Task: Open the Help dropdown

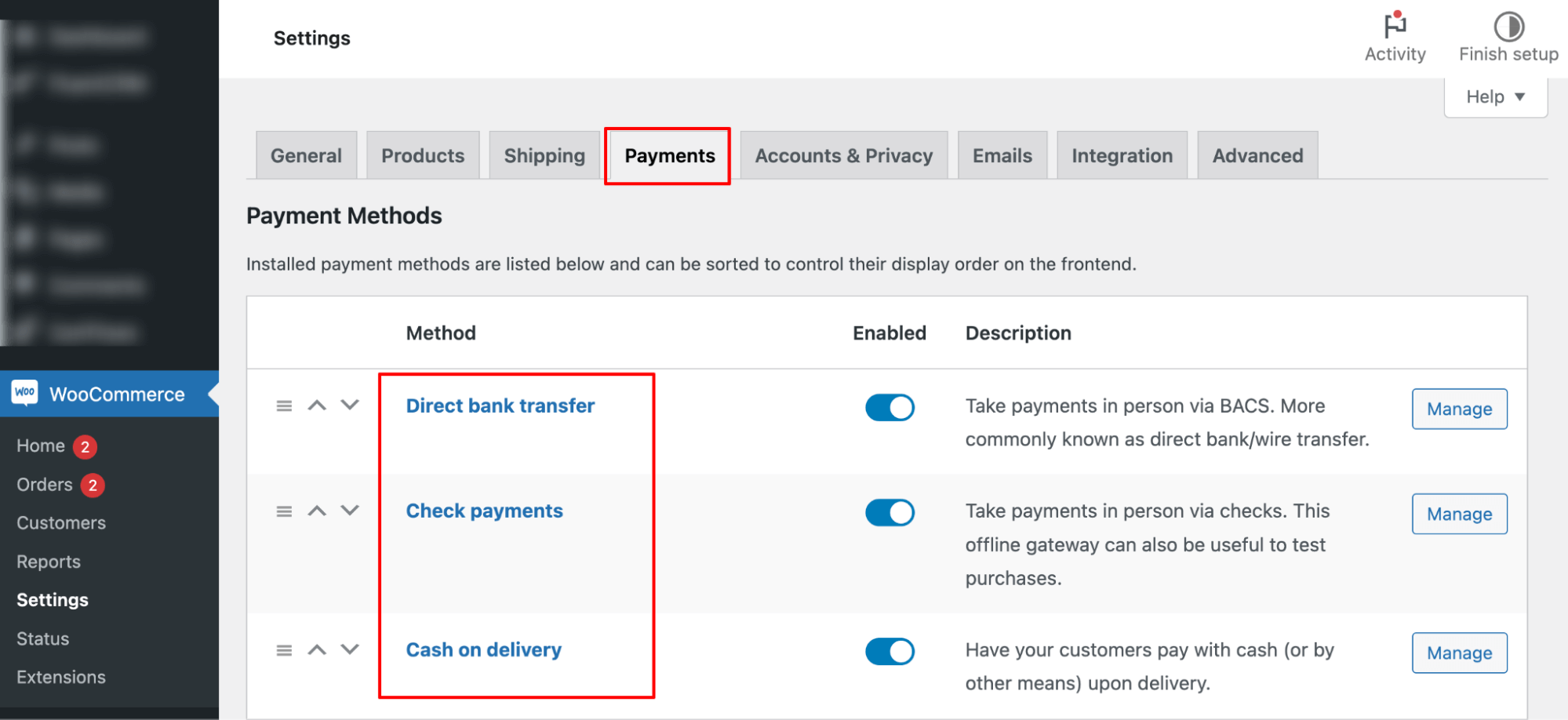Action: tap(1494, 96)
